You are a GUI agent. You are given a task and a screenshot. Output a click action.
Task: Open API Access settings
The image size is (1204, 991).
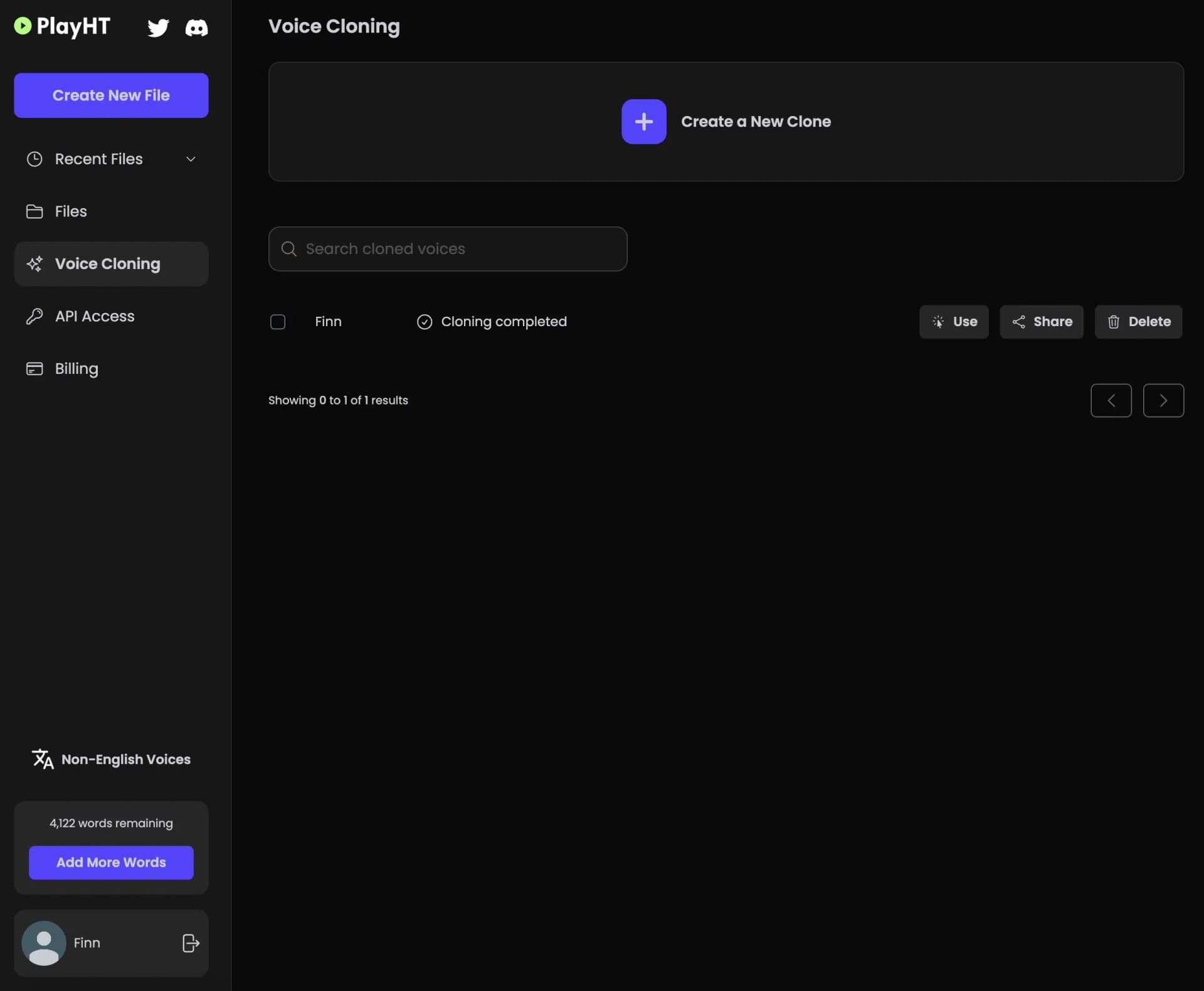click(x=93, y=316)
